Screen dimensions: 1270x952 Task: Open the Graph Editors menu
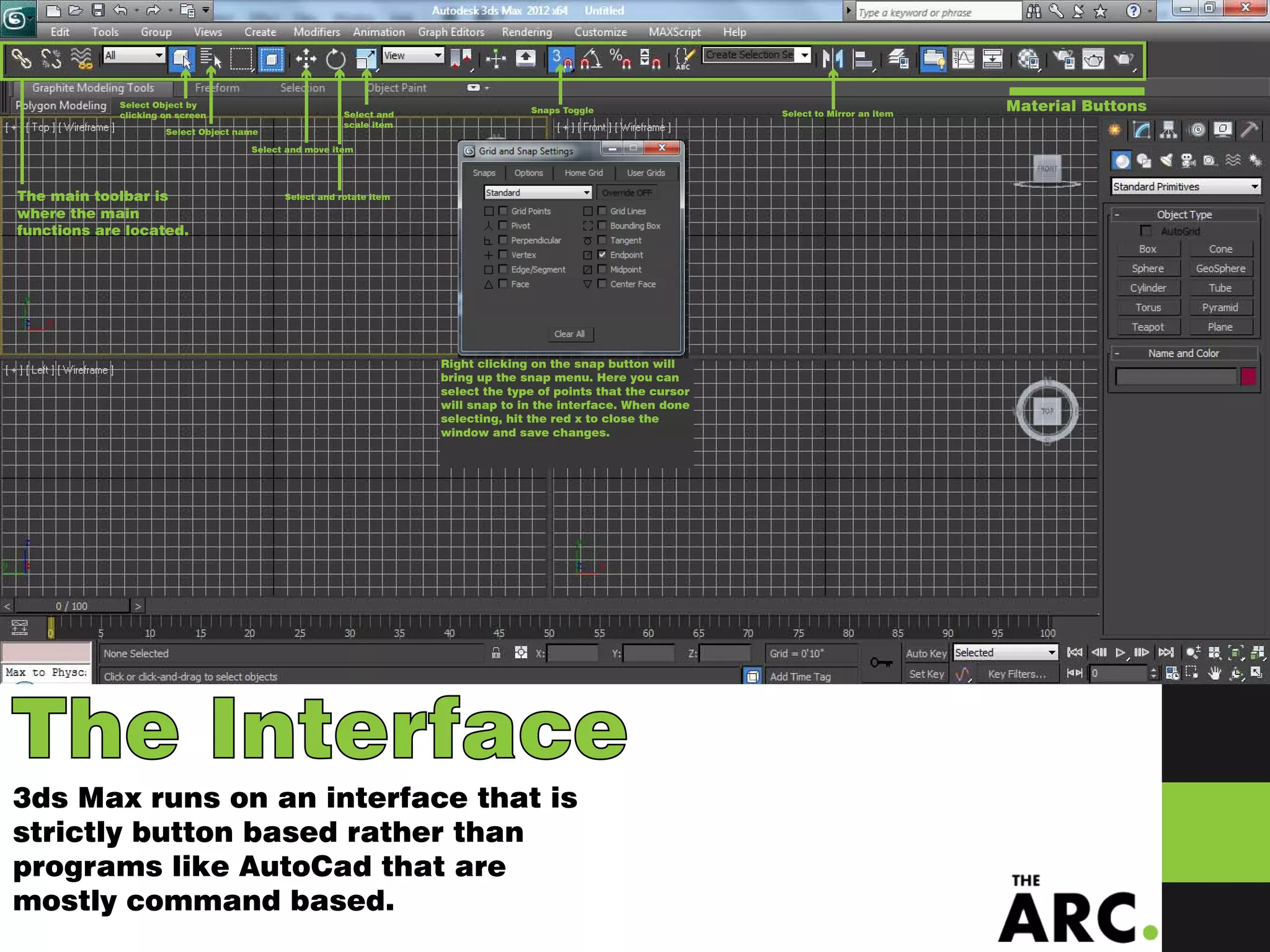pyautogui.click(x=451, y=32)
